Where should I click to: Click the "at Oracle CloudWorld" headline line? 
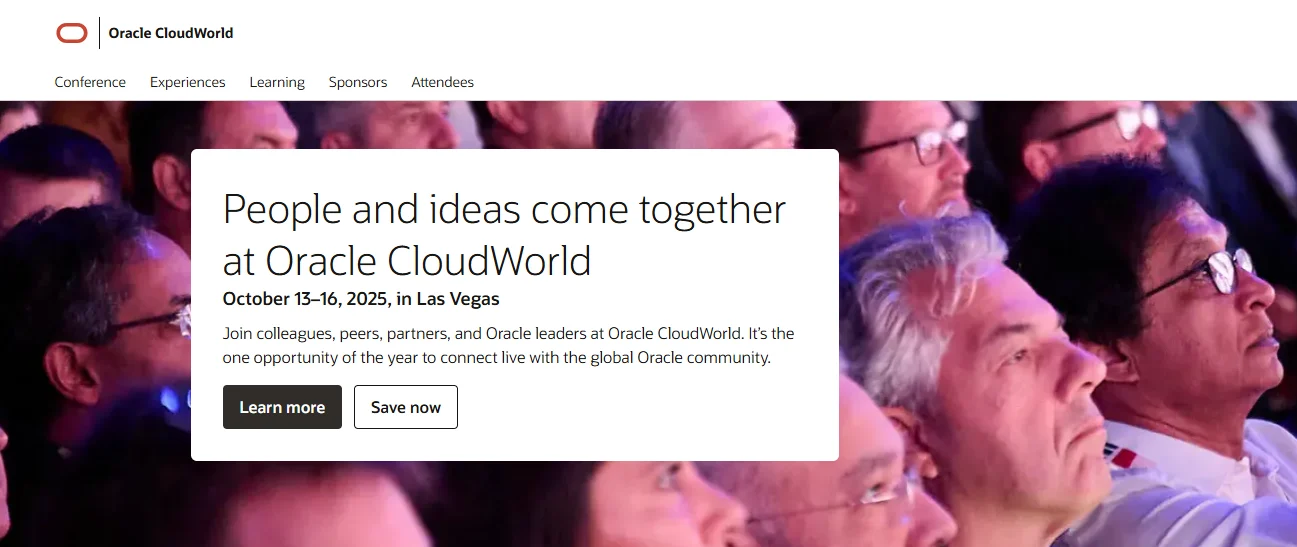tap(407, 261)
